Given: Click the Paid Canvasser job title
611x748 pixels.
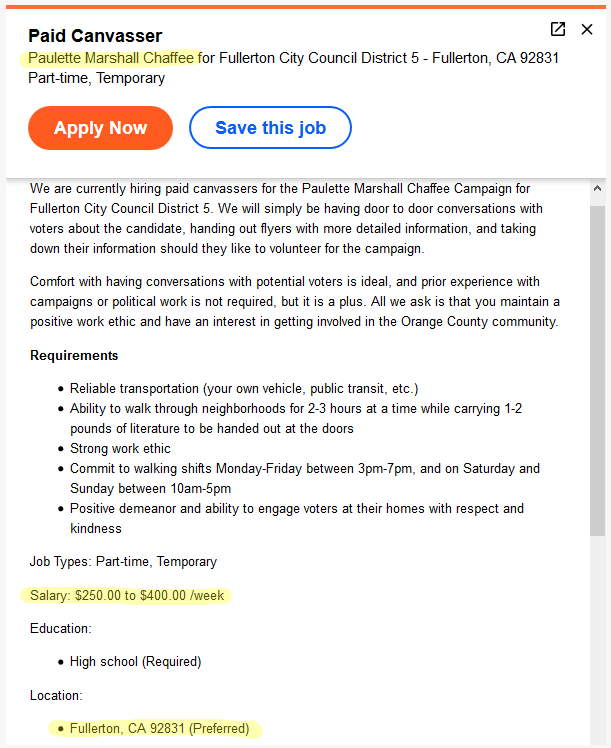Looking at the screenshot, I should tap(95, 36).
